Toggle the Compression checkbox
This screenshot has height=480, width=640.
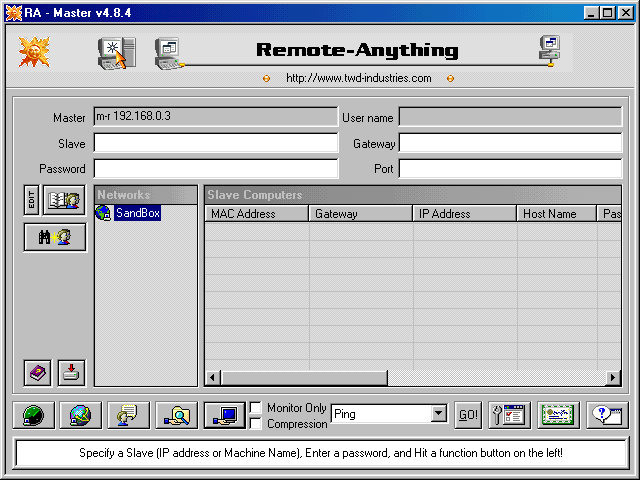[256, 424]
